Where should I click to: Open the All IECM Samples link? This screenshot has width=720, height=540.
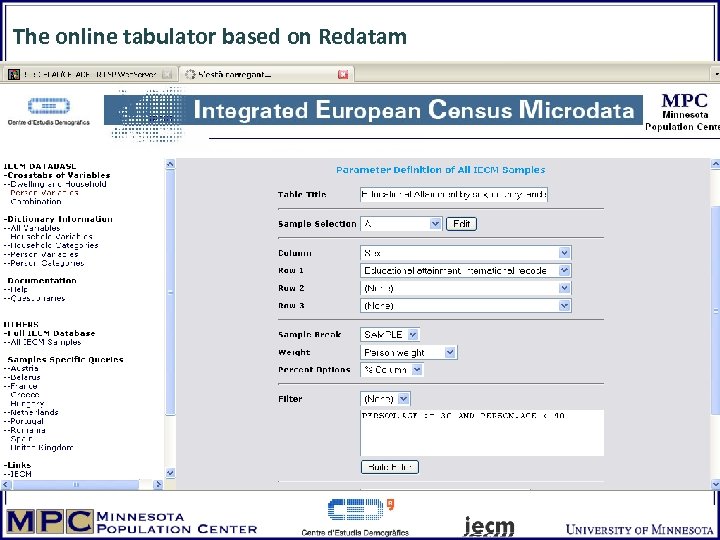42,342
